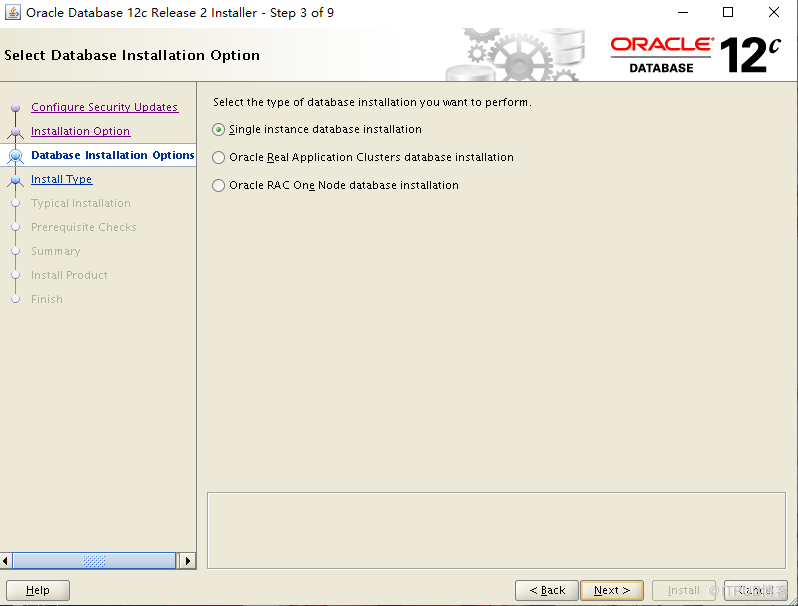This screenshot has height=606, width=798.
Task: Click the Installation Option step bullet icon
Action: tap(16, 132)
